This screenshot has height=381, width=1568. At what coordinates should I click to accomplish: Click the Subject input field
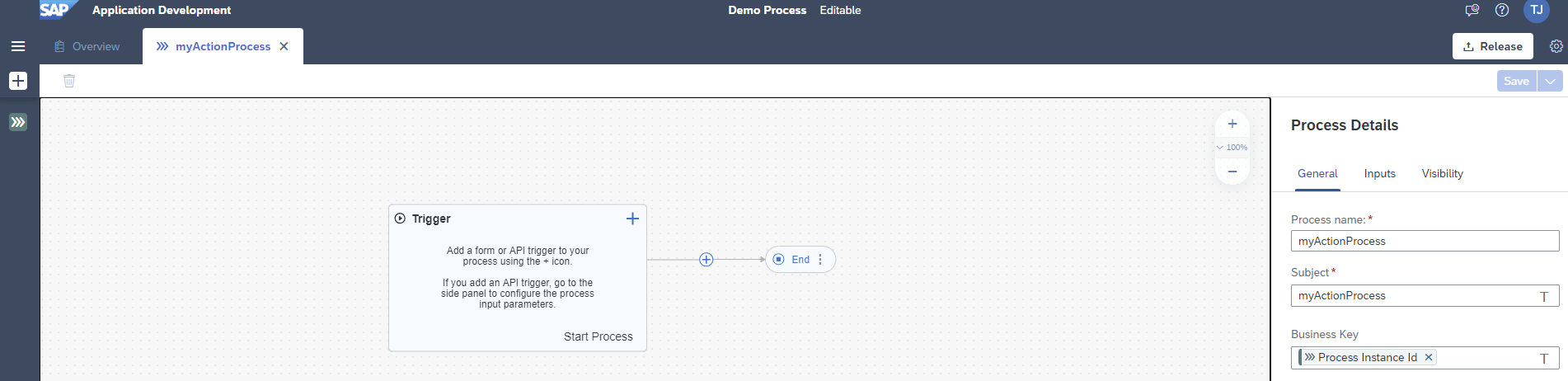(x=1425, y=295)
